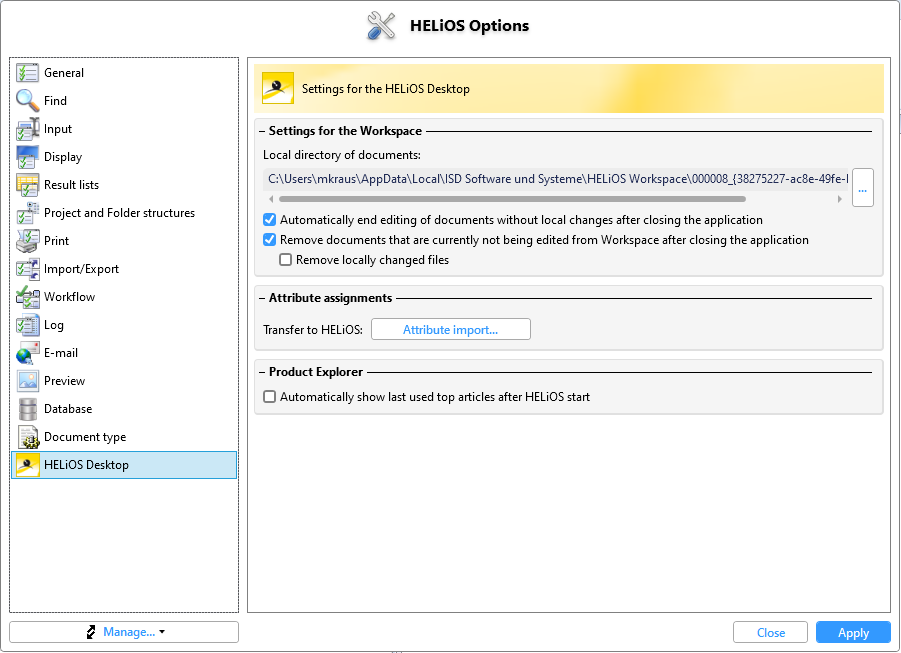901x653 pixels.
Task: Select Result lists in the options list
Action: pyautogui.click(x=124, y=185)
